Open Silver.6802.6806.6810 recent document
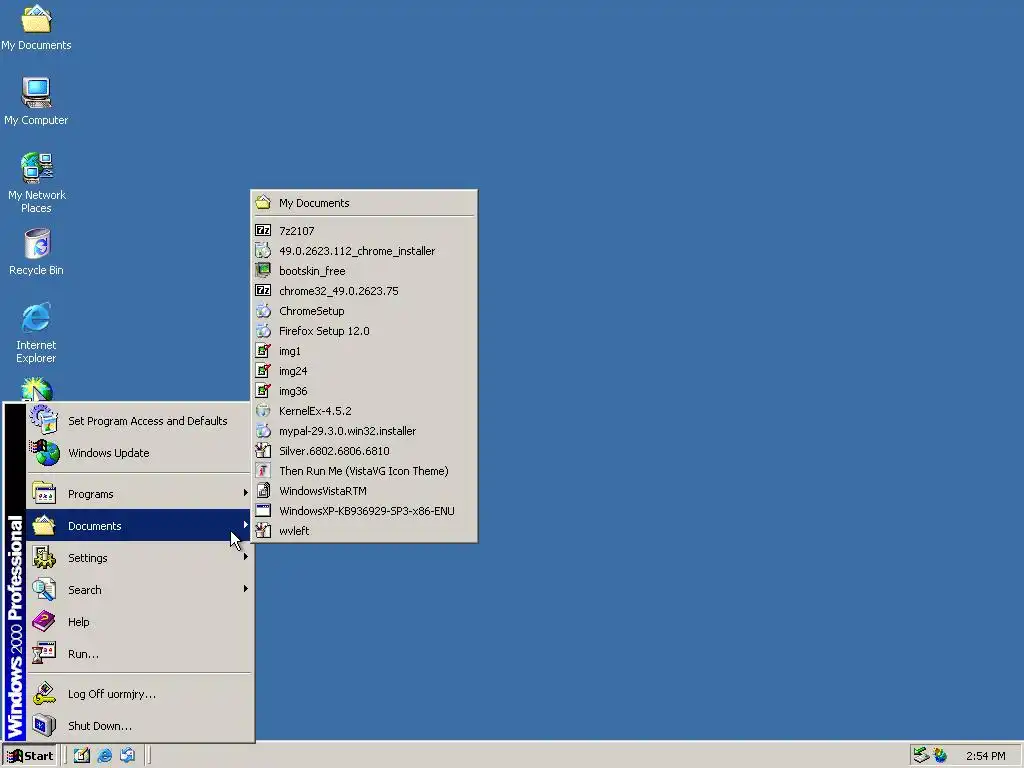1024x768 pixels. [x=364, y=451]
